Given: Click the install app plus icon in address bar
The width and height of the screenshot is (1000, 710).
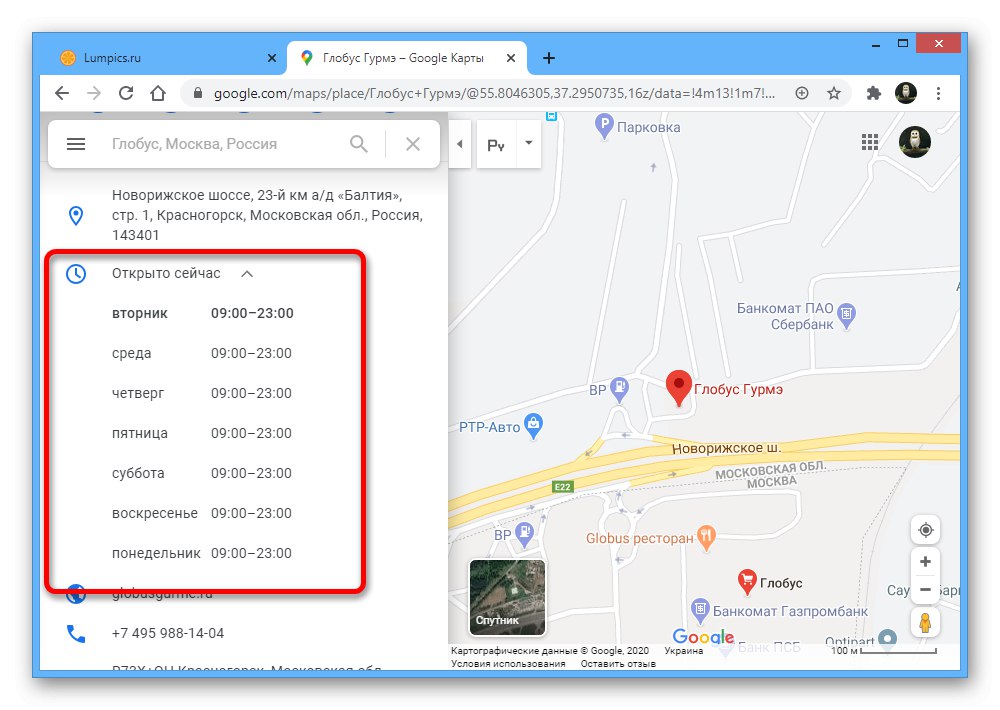Looking at the screenshot, I should click(802, 94).
